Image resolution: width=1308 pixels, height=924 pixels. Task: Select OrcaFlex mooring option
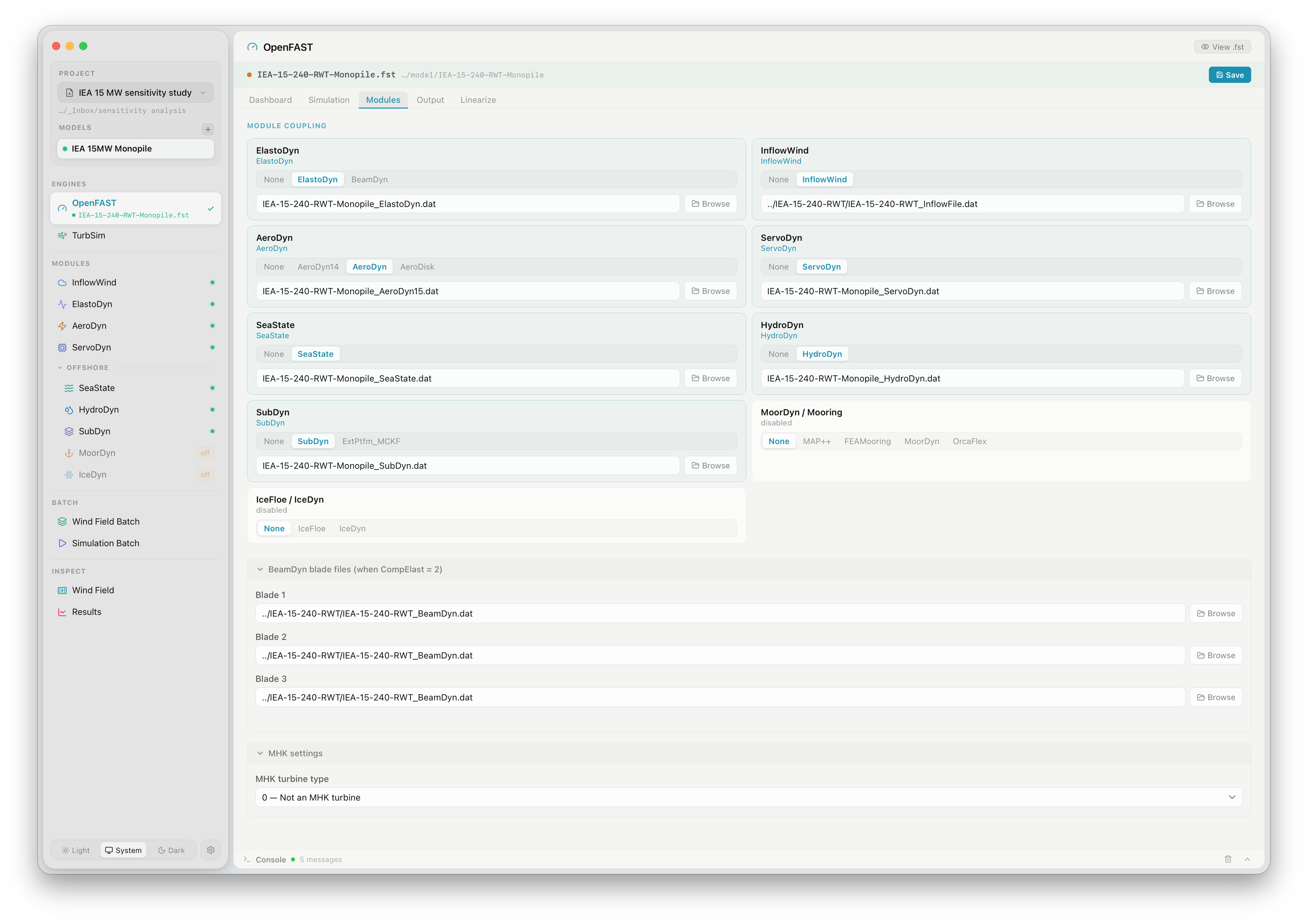tap(969, 441)
